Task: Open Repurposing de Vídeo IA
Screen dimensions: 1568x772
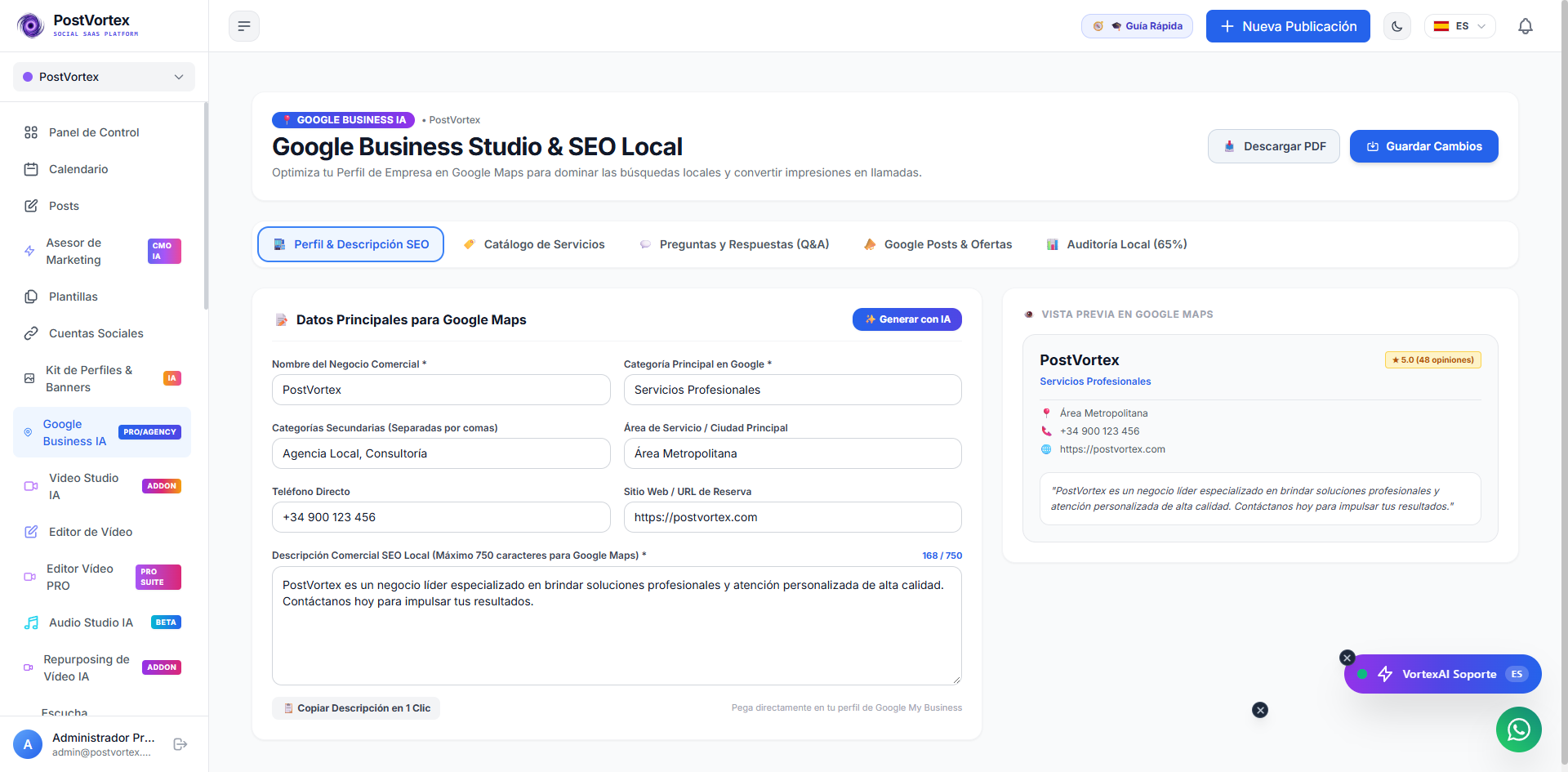Action: (104, 667)
